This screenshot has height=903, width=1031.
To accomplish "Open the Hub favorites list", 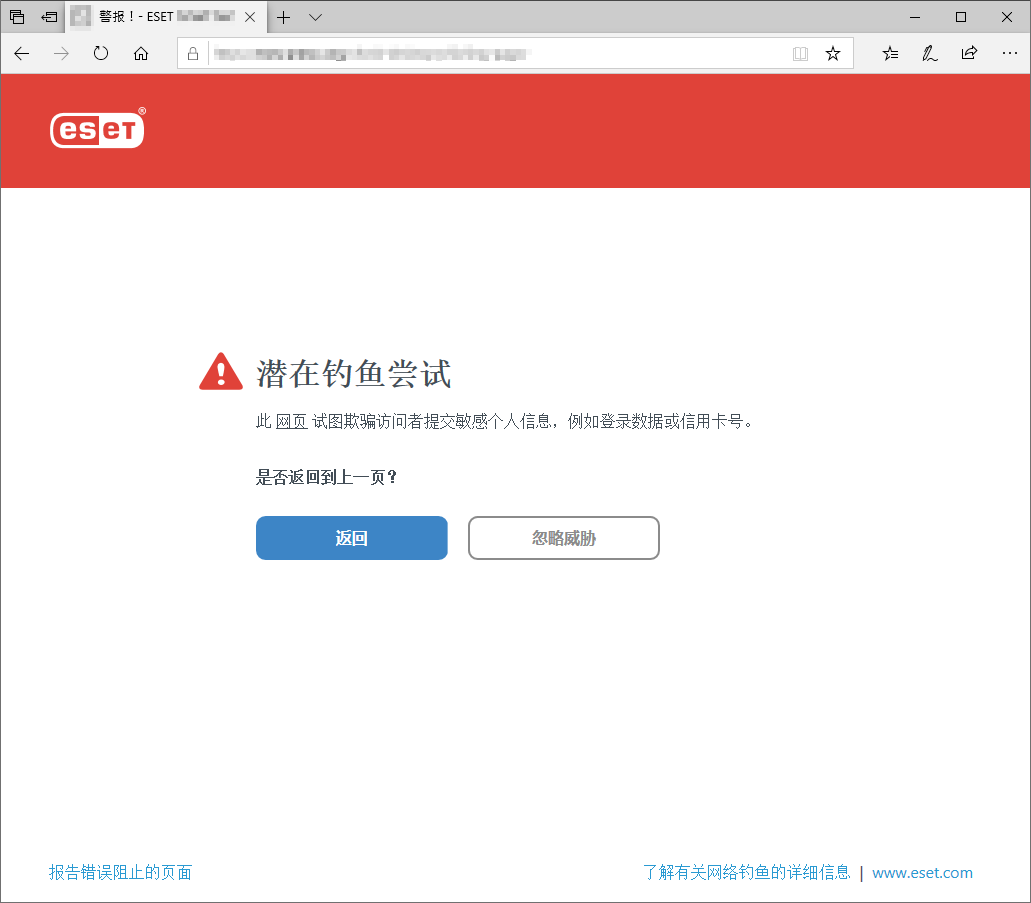I will pos(890,54).
